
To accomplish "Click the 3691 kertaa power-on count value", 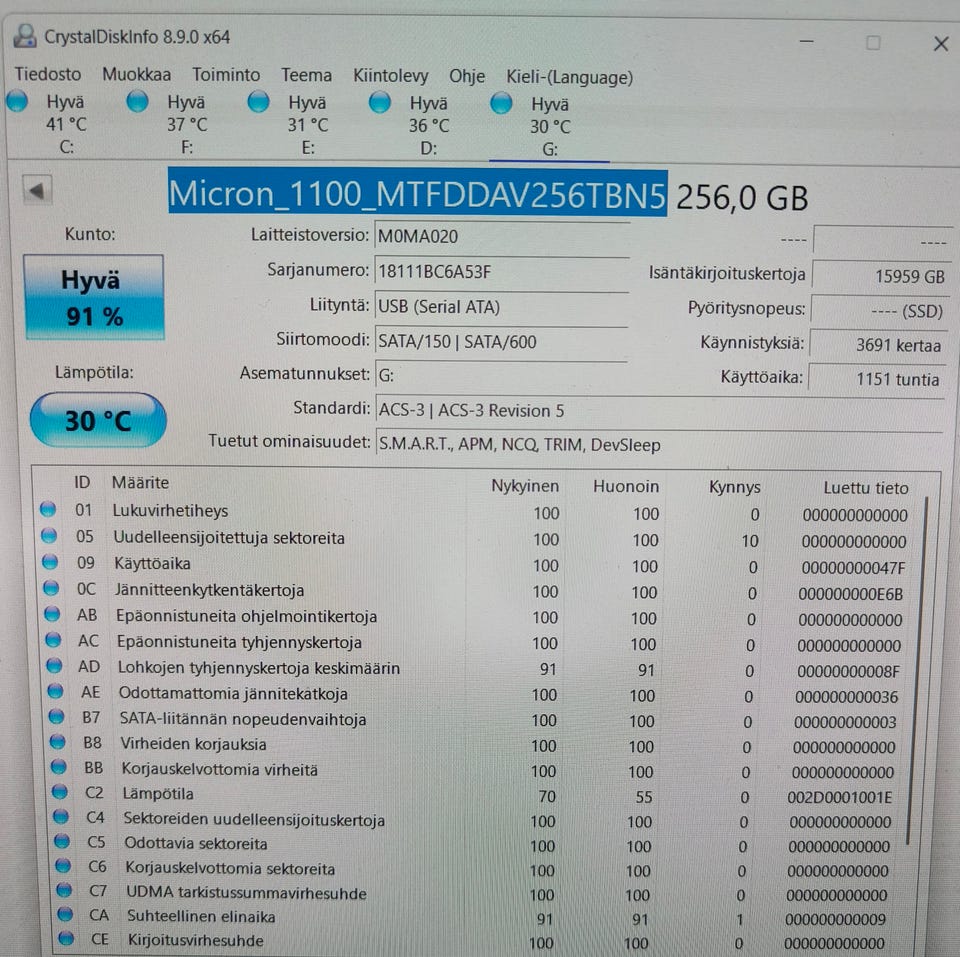I will (x=878, y=345).
